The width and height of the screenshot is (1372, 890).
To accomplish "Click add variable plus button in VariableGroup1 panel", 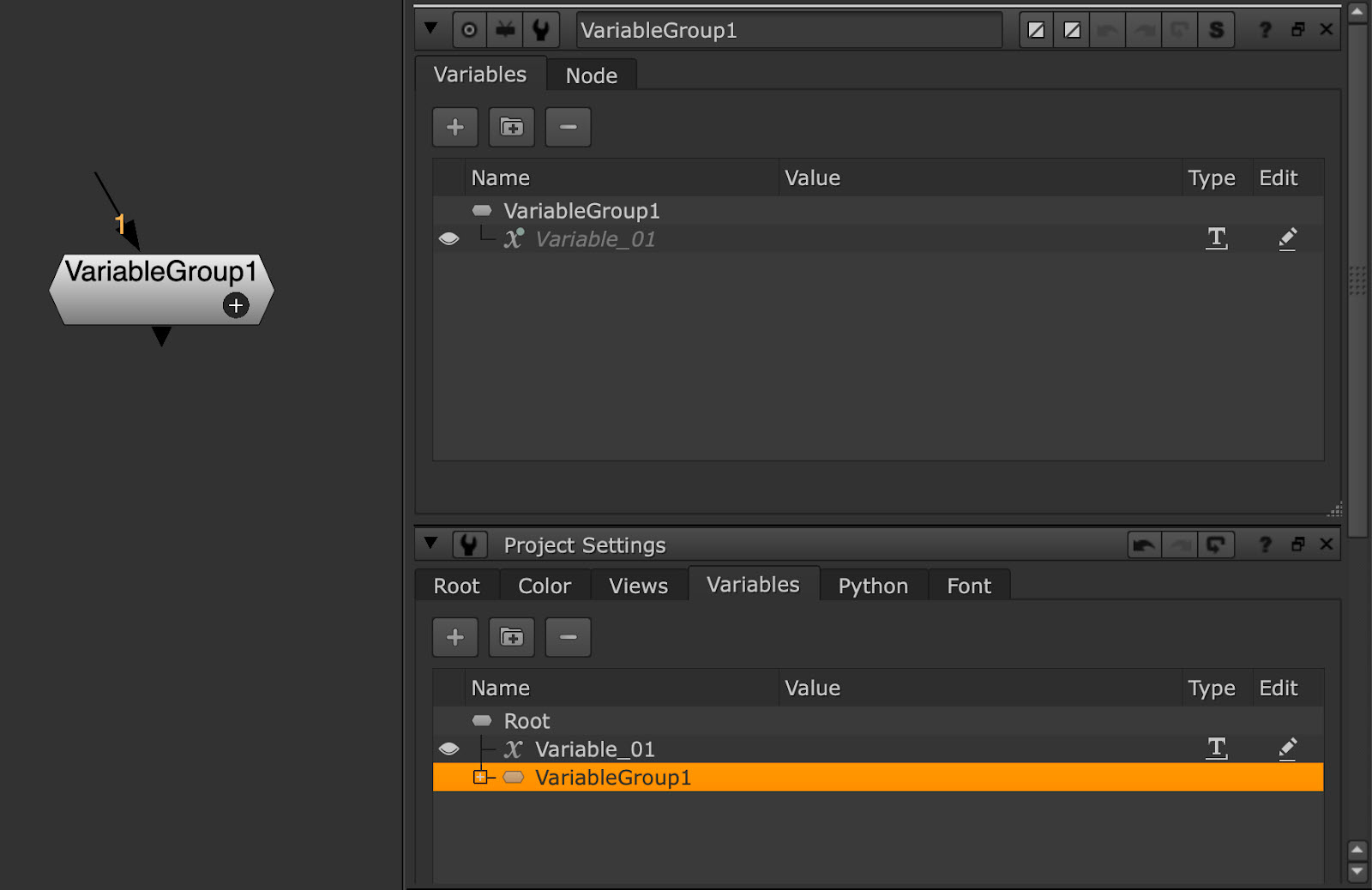I will [455, 127].
